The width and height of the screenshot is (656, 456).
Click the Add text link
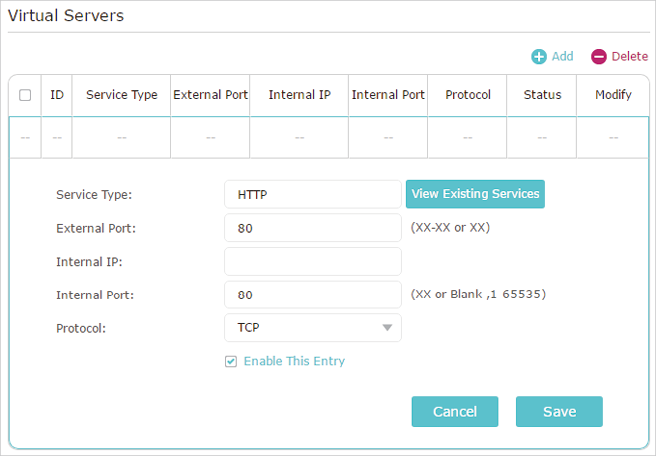562,56
